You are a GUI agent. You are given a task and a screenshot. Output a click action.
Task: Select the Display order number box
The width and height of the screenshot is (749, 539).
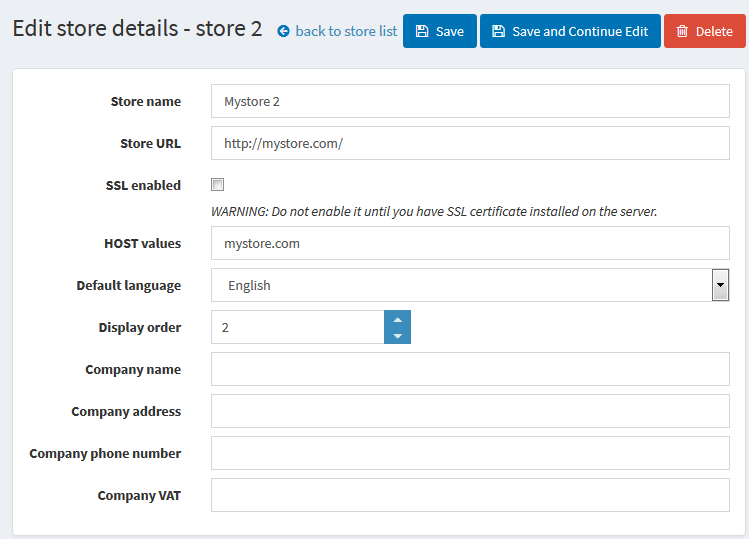pyautogui.click(x=298, y=327)
